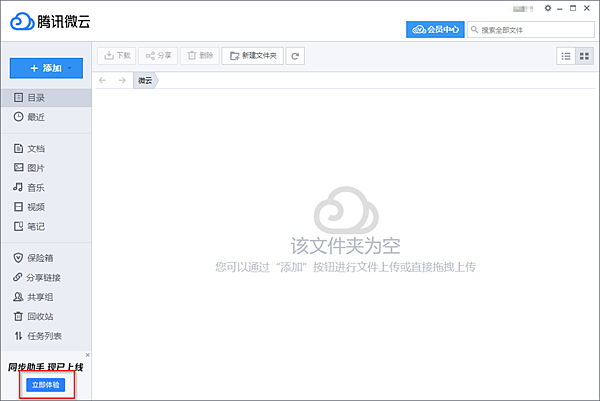Image resolution: width=600 pixels, height=401 pixels.
Task: Show 文档 documents category
Action: pyautogui.click(x=46, y=148)
